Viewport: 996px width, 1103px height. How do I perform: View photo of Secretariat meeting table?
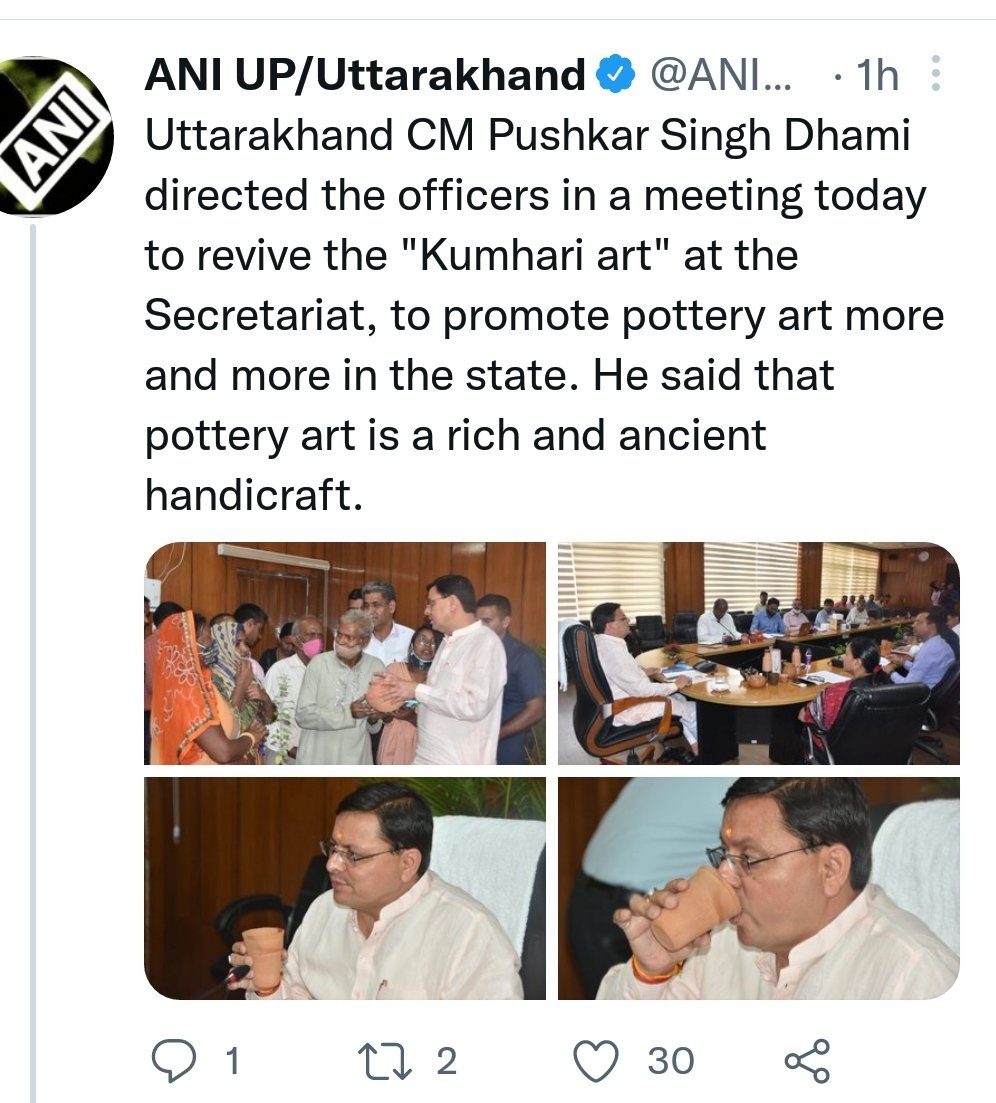click(759, 653)
